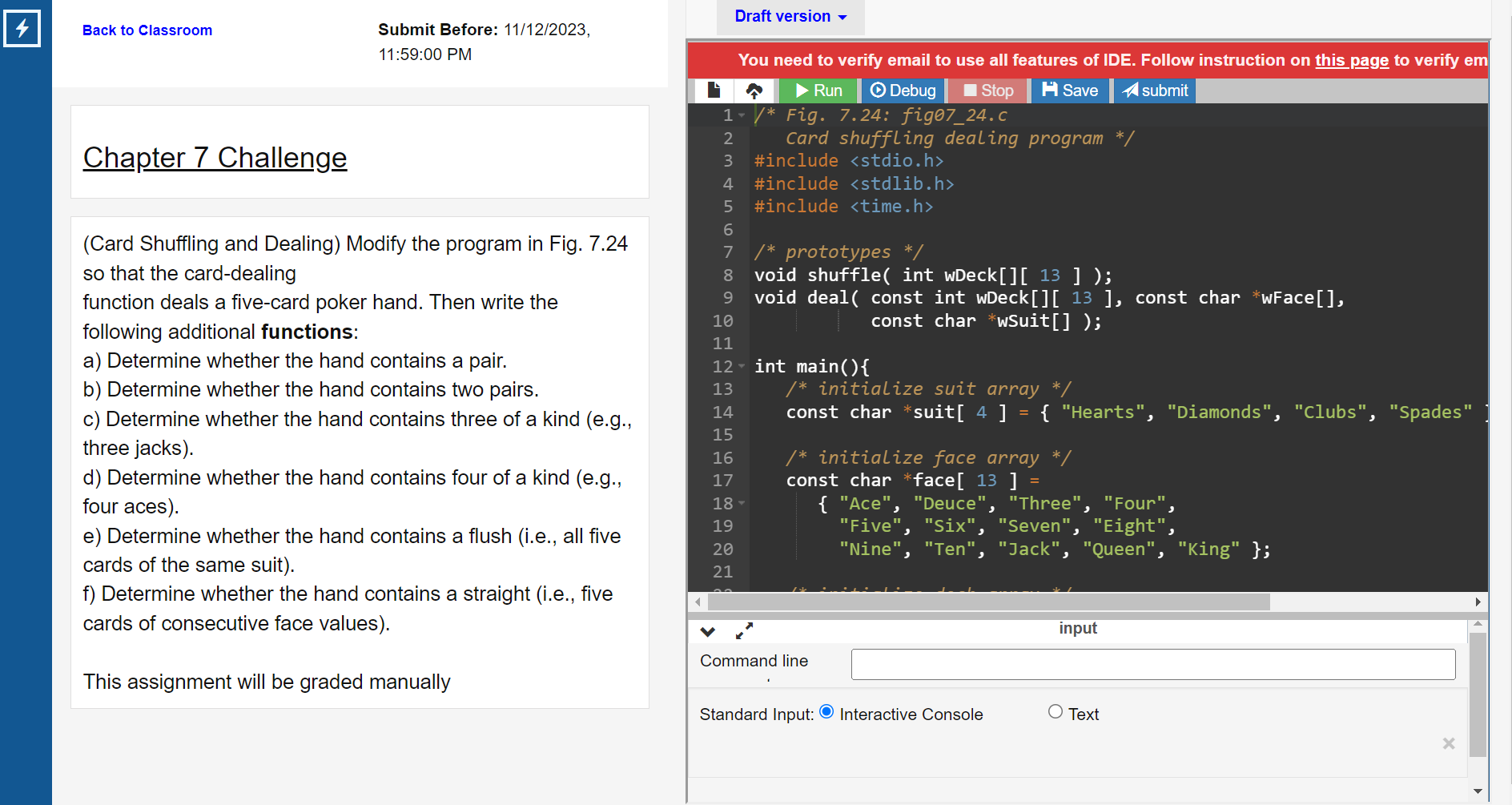The width and height of the screenshot is (1512, 805).
Task: Open the 'this page' verification link
Action: point(1352,60)
